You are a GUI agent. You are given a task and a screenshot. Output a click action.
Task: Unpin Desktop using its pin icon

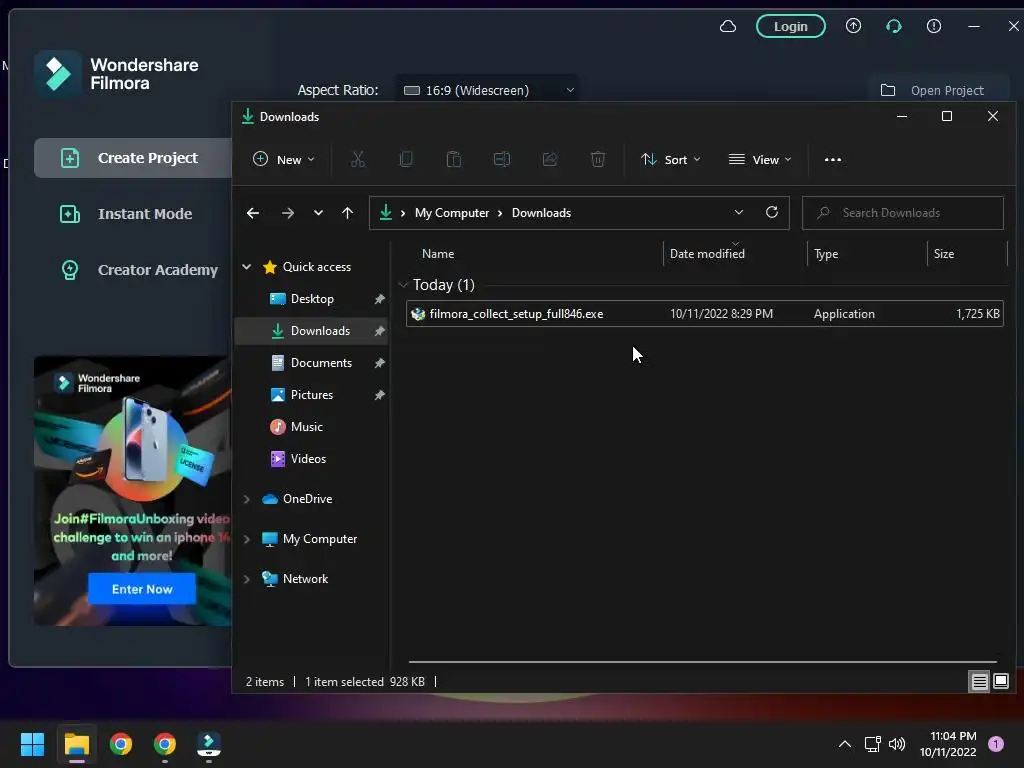point(379,299)
